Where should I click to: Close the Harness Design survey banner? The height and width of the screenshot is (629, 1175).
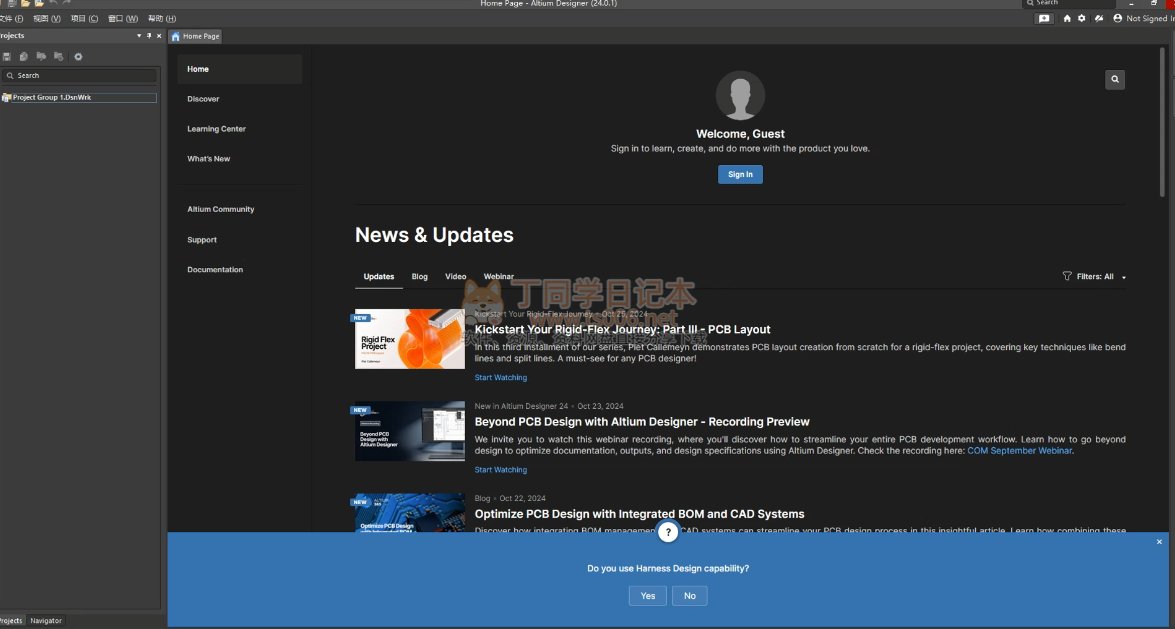click(x=1159, y=541)
